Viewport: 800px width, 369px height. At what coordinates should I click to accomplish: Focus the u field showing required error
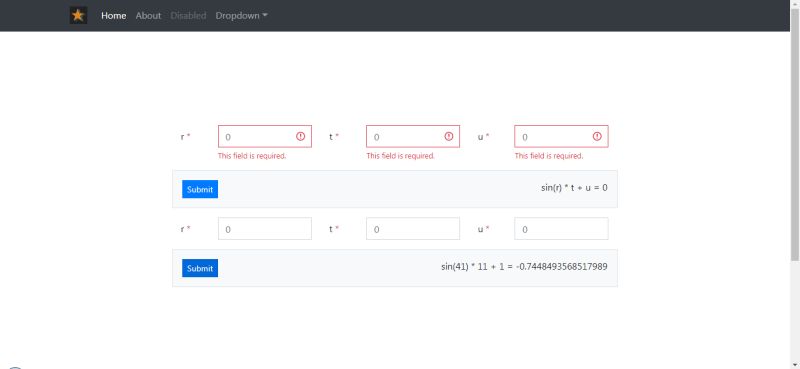click(561, 136)
